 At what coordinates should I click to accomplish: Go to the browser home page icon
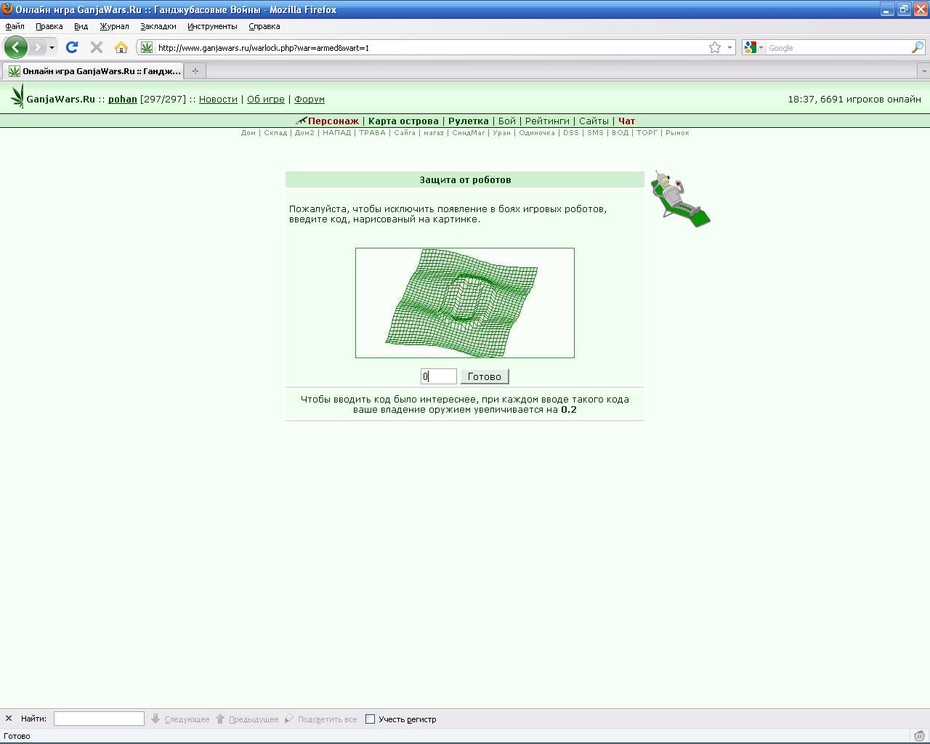pos(121,47)
